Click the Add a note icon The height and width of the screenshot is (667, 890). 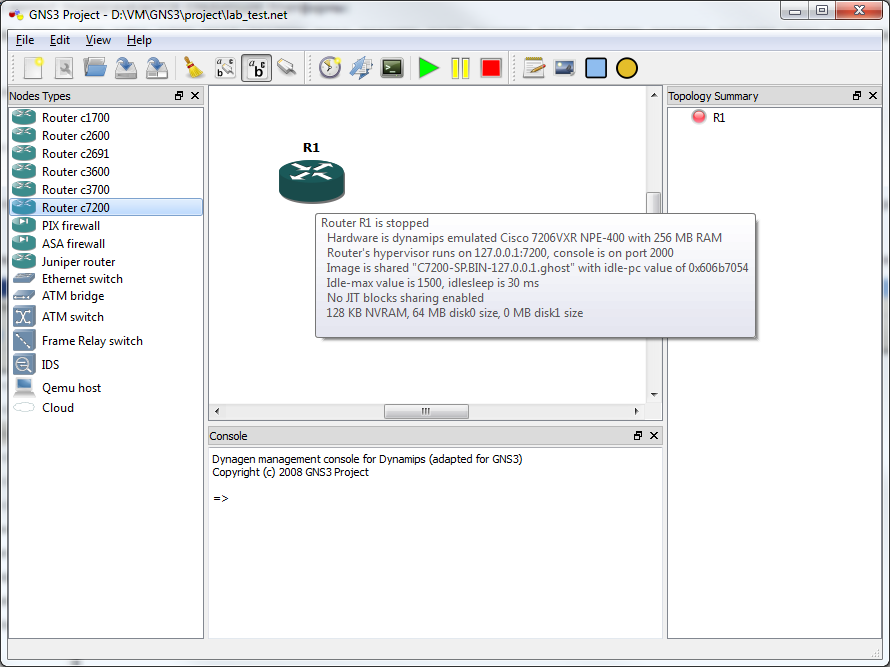pyautogui.click(x=534, y=68)
